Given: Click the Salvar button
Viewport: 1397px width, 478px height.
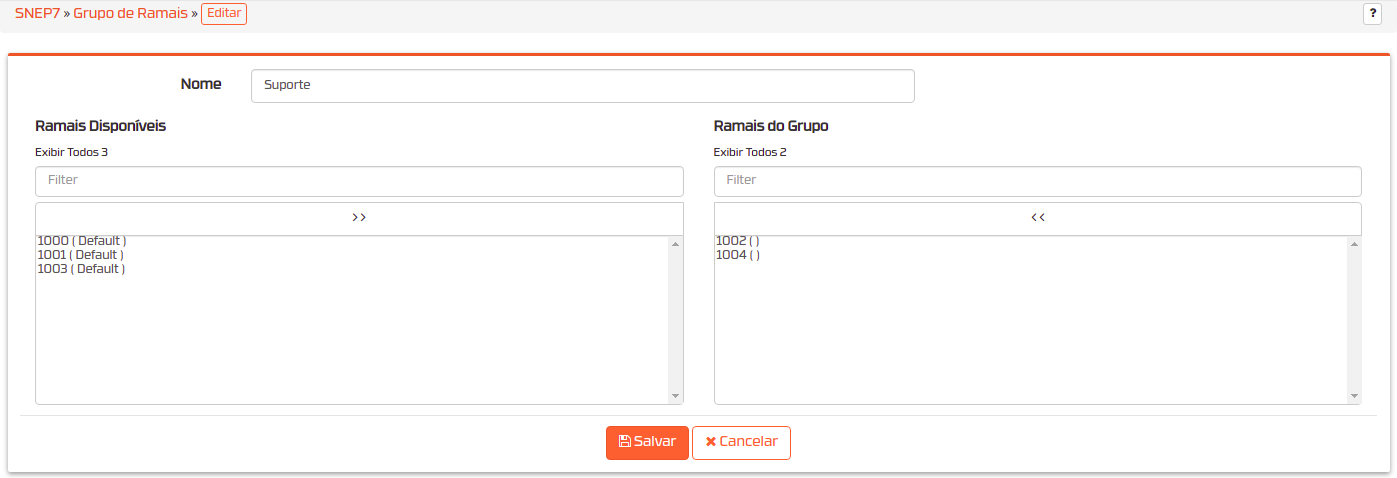Looking at the screenshot, I should [x=647, y=443].
